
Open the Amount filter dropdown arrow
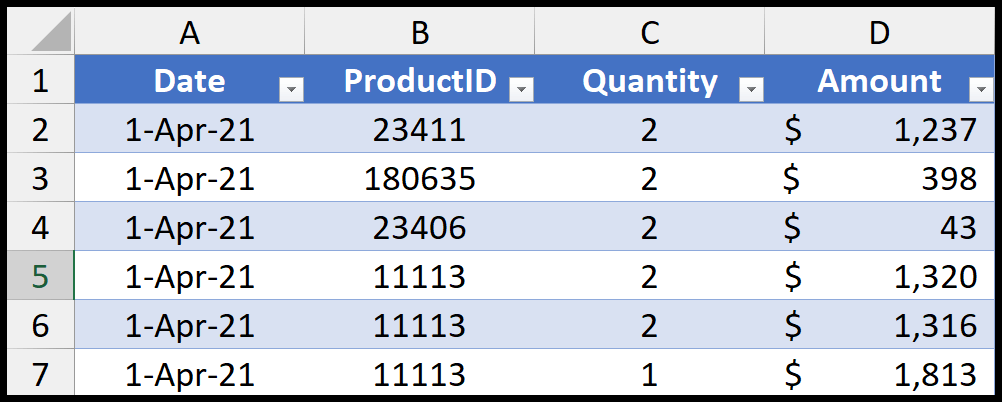click(981, 90)
